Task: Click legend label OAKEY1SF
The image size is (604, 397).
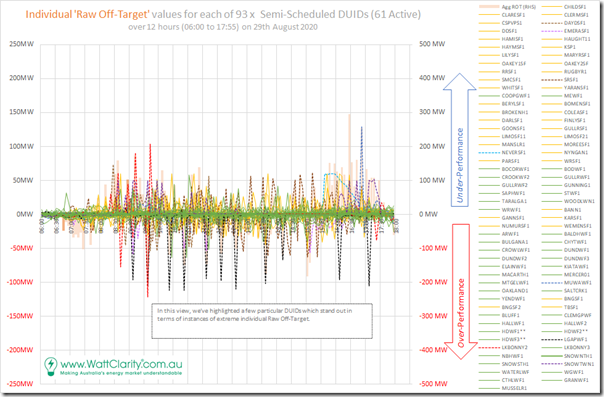Action: coord(514,64)
